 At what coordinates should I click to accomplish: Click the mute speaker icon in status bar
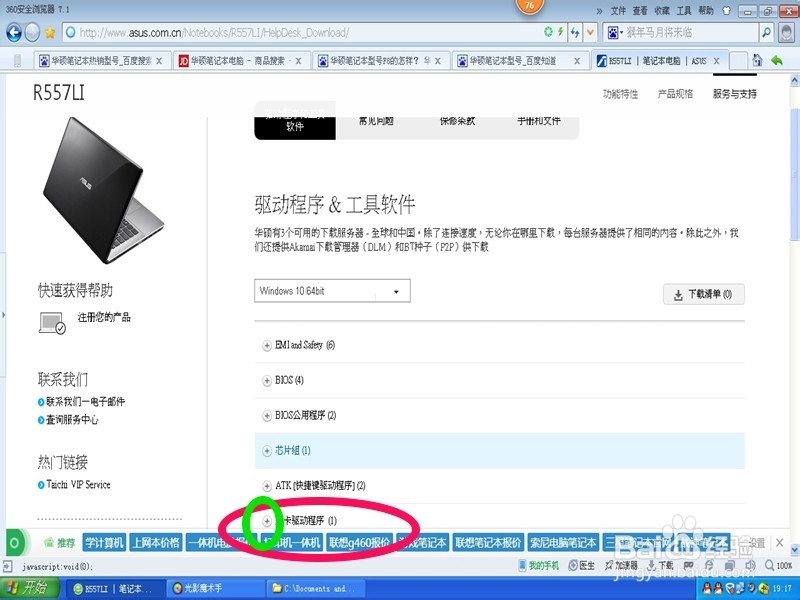pos(750,565)
